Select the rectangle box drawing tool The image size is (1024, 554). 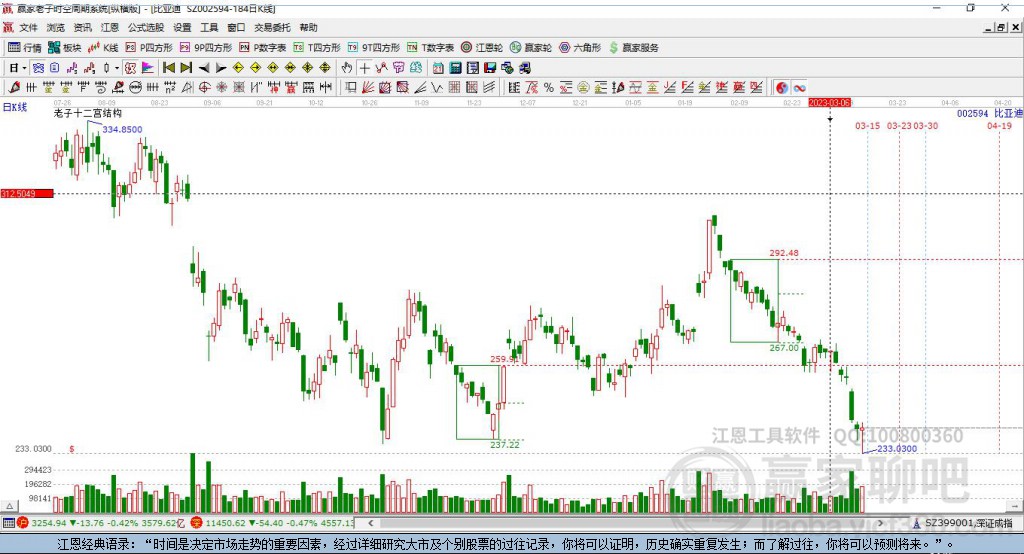351,88
